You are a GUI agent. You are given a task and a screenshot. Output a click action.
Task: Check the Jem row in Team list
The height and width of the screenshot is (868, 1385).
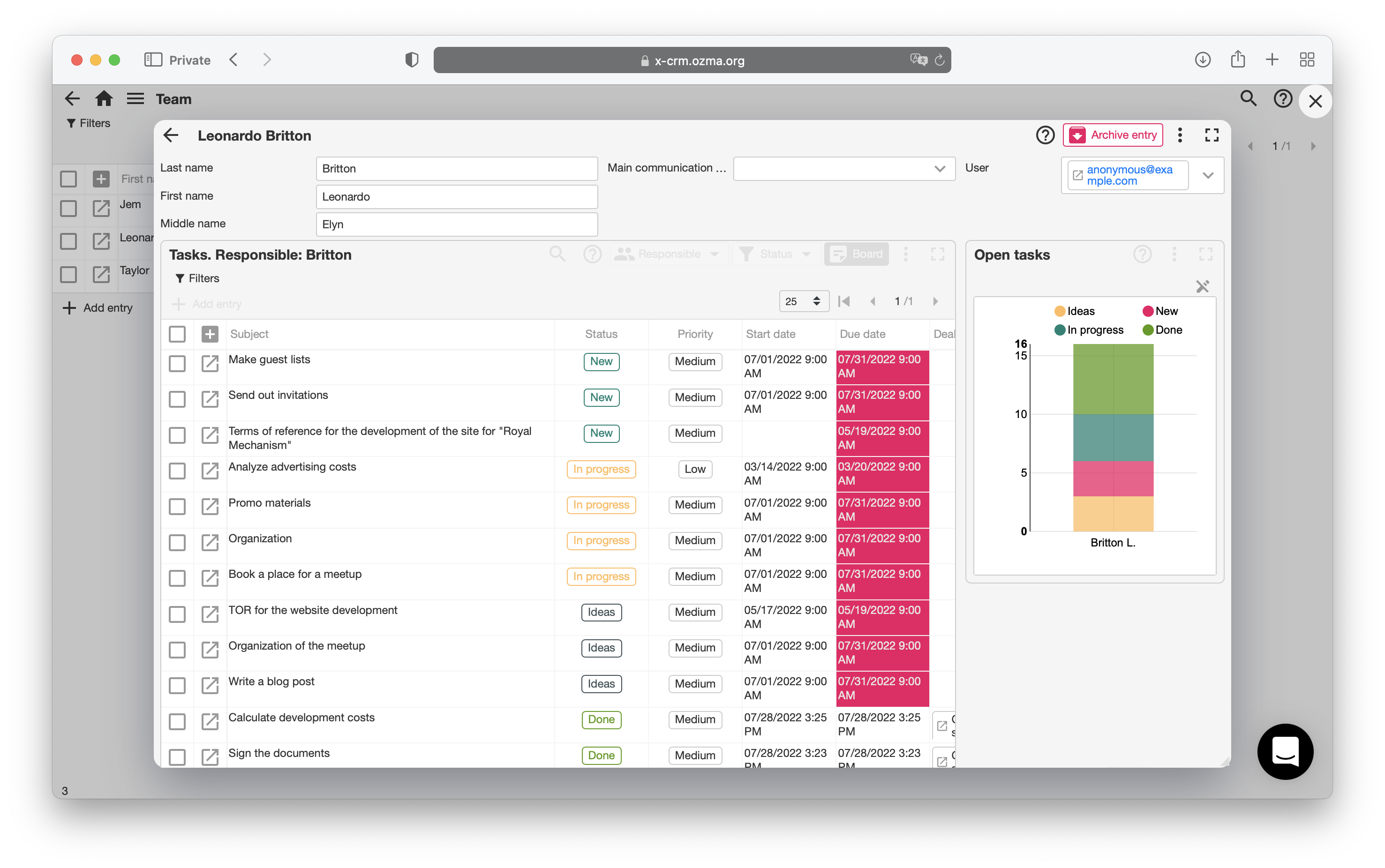click(68, 209)
